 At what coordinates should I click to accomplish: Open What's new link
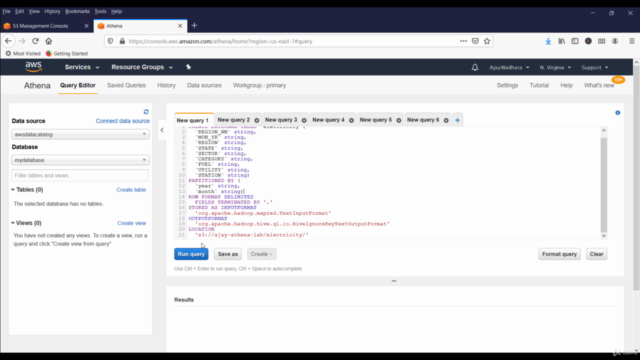599,85
